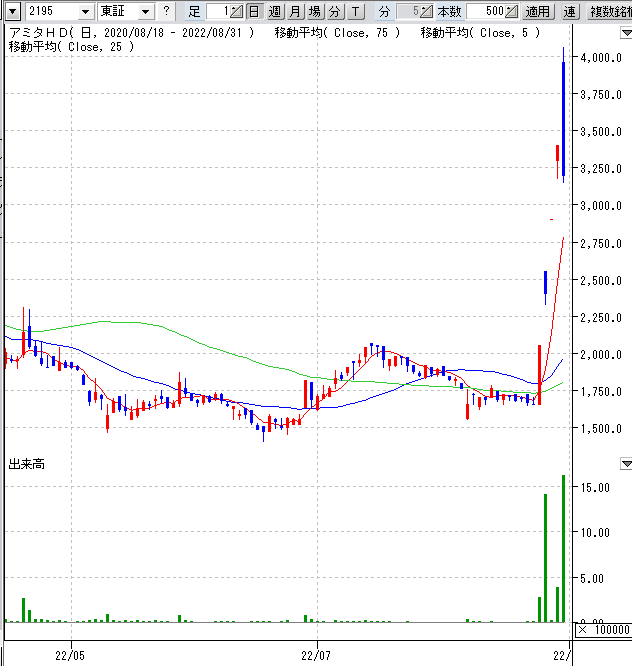The width and height of the screenshot is (632, 666).
Task: Select the T tick chart button
Action: (x=356, y=11)
